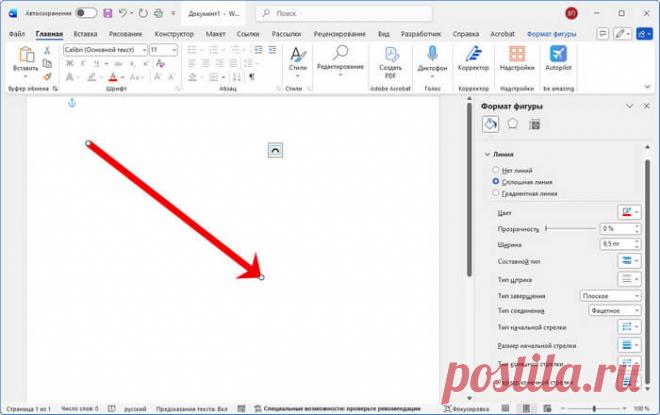The image size is (660, 415).
Task: Toggle the Автосохранение switch
Action: click(x=87, y=13)
